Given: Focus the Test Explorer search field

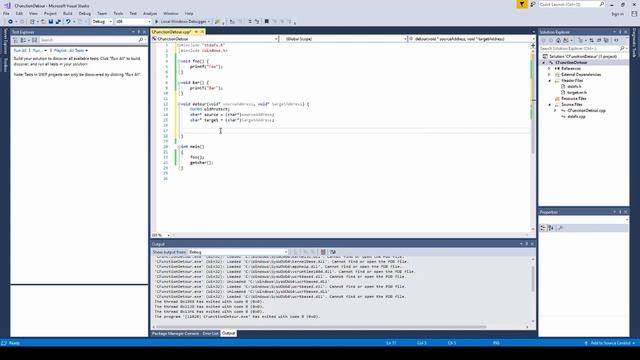Looking at the screenshot, I should 92,40.
